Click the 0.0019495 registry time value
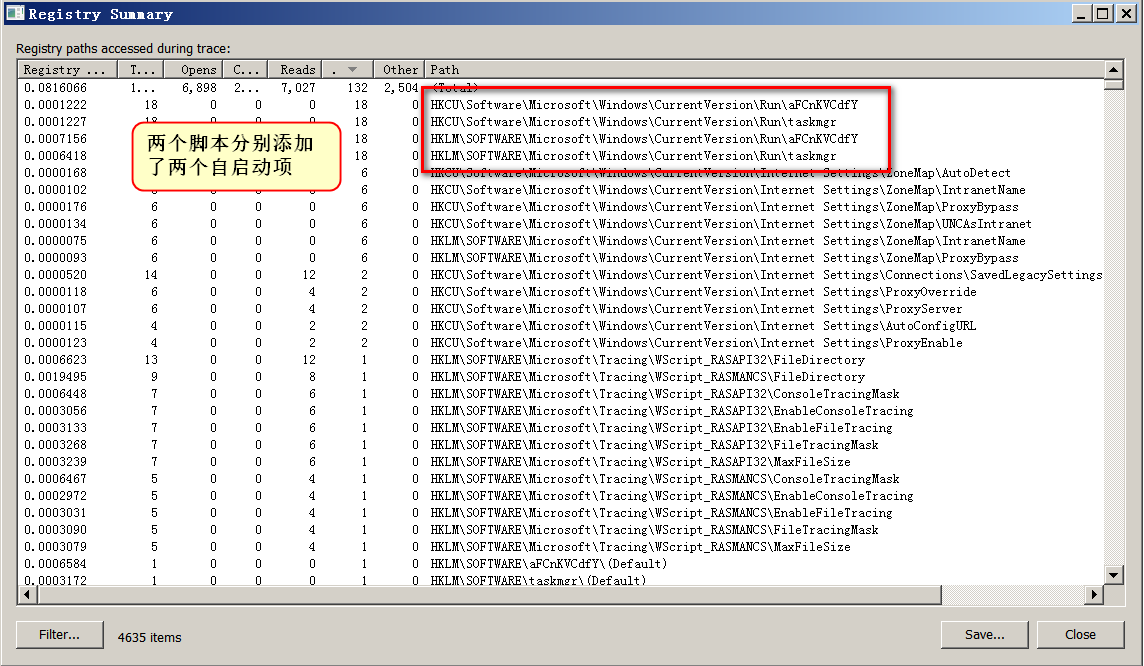The width and height of the screenshot is (1144, 666). coord(55,377)
